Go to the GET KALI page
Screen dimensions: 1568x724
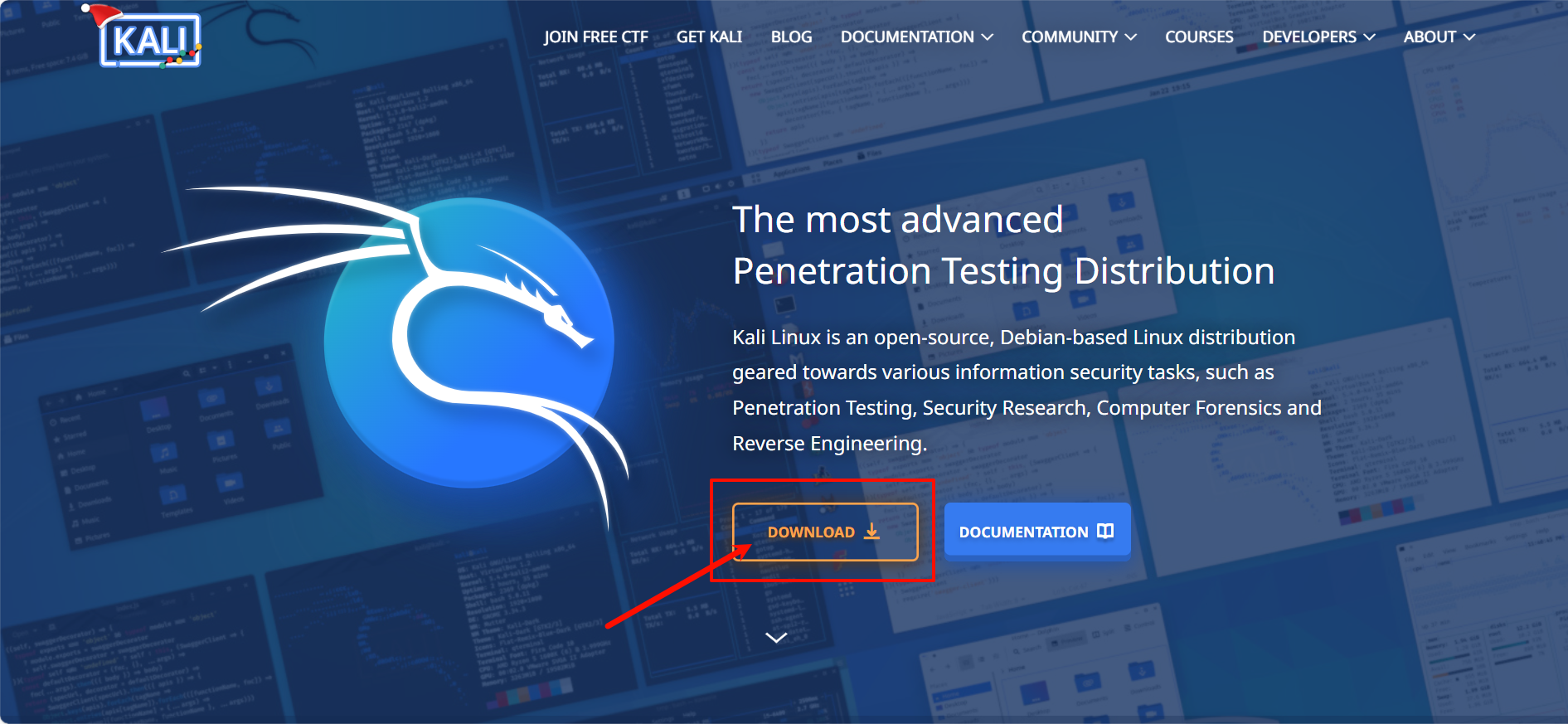[709, 37]
